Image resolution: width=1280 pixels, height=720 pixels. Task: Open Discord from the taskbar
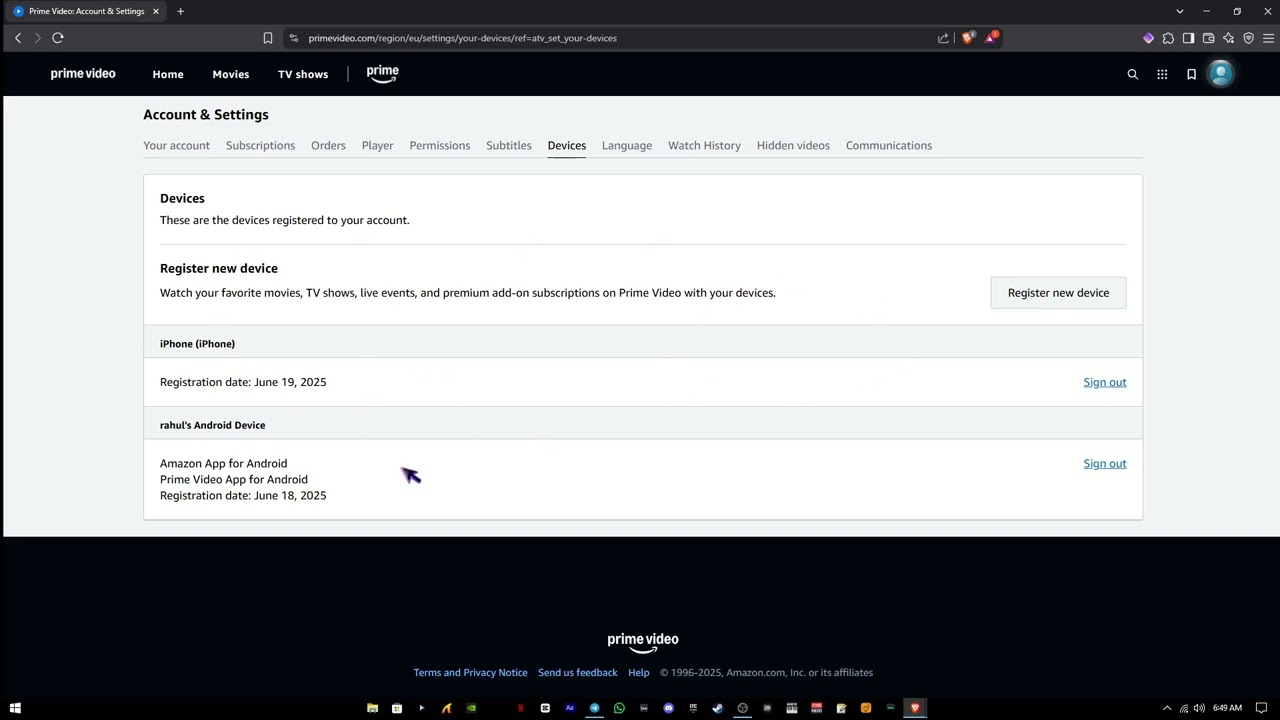[668, 708]
